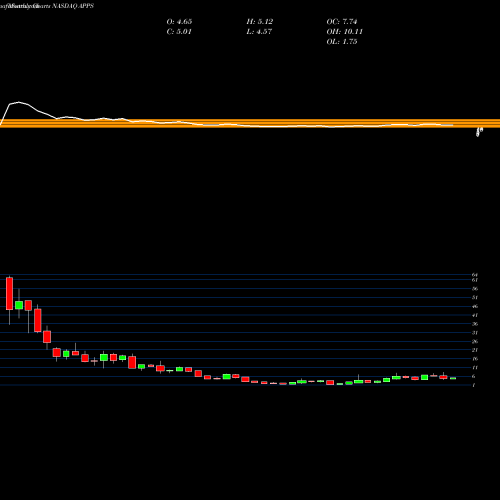Click the NASDAQ APPS chart title
The width and height of the screenshot is (500, 500).
click(72, 6)
